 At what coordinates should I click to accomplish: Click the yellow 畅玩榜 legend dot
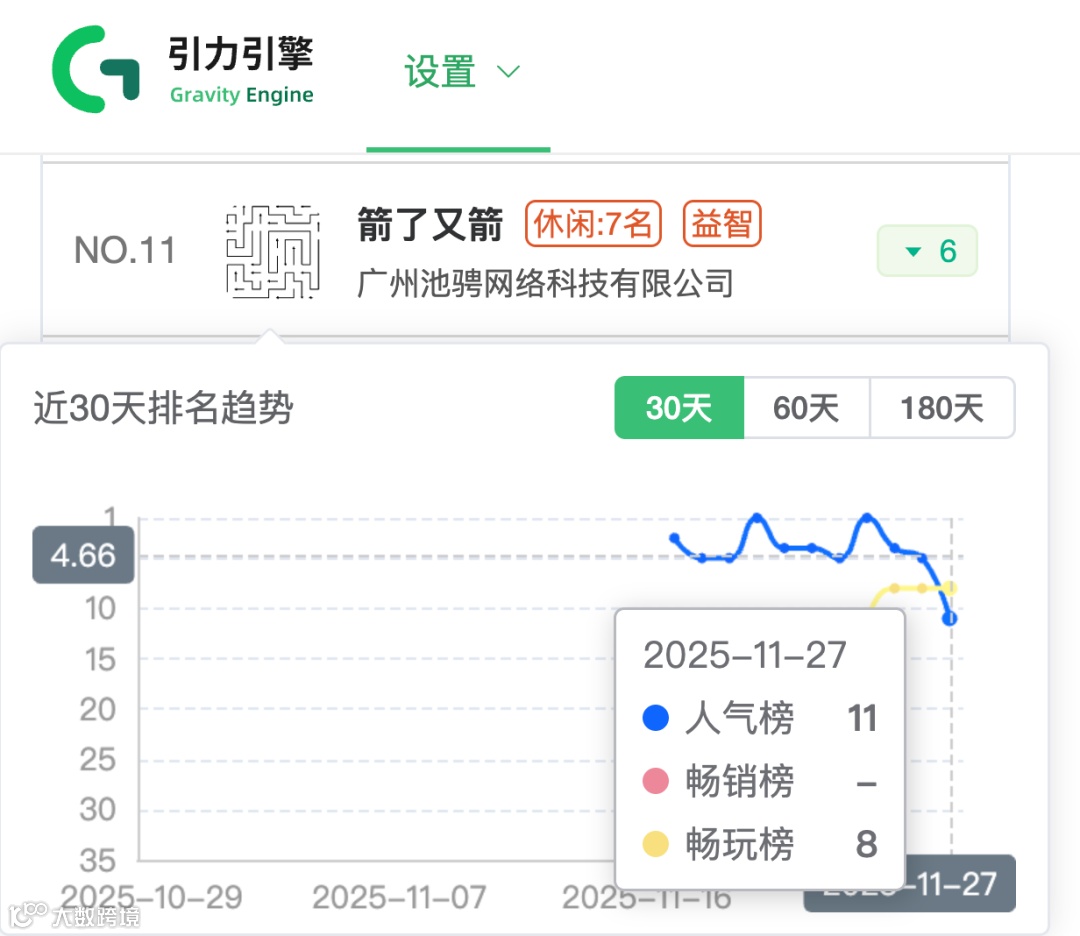coord(655,845)
